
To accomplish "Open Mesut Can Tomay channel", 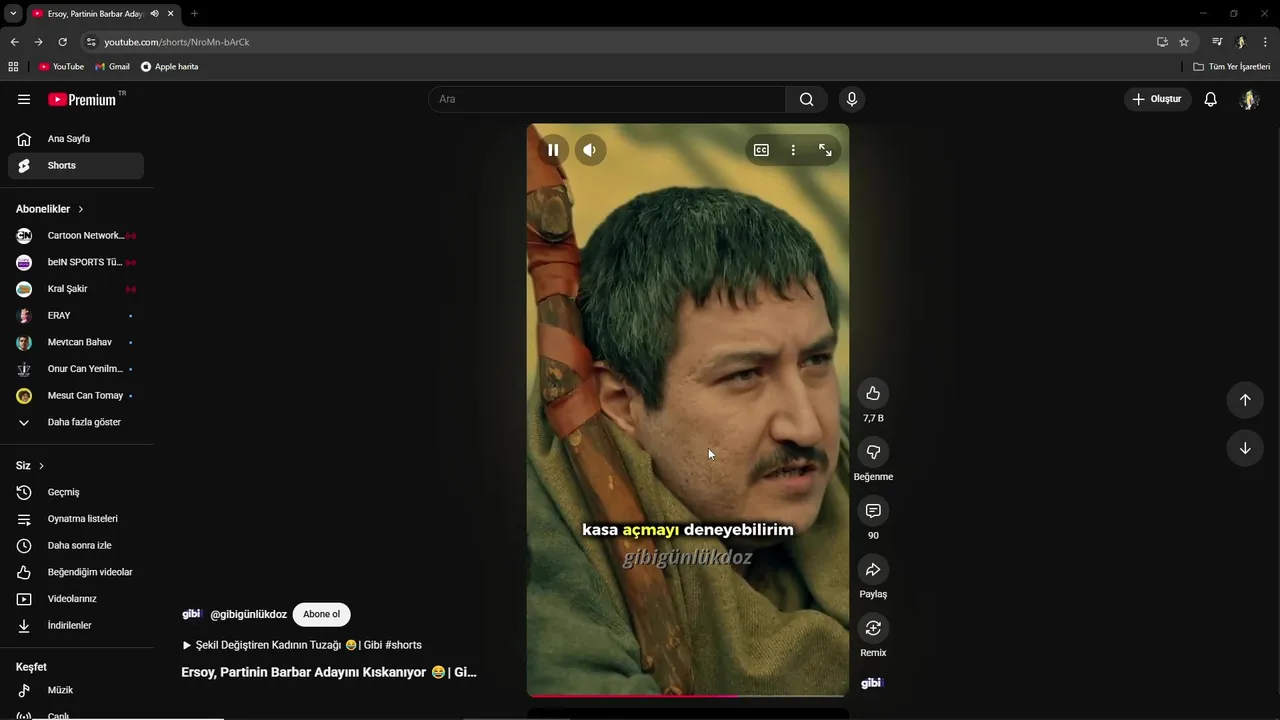I will [76, 396].
